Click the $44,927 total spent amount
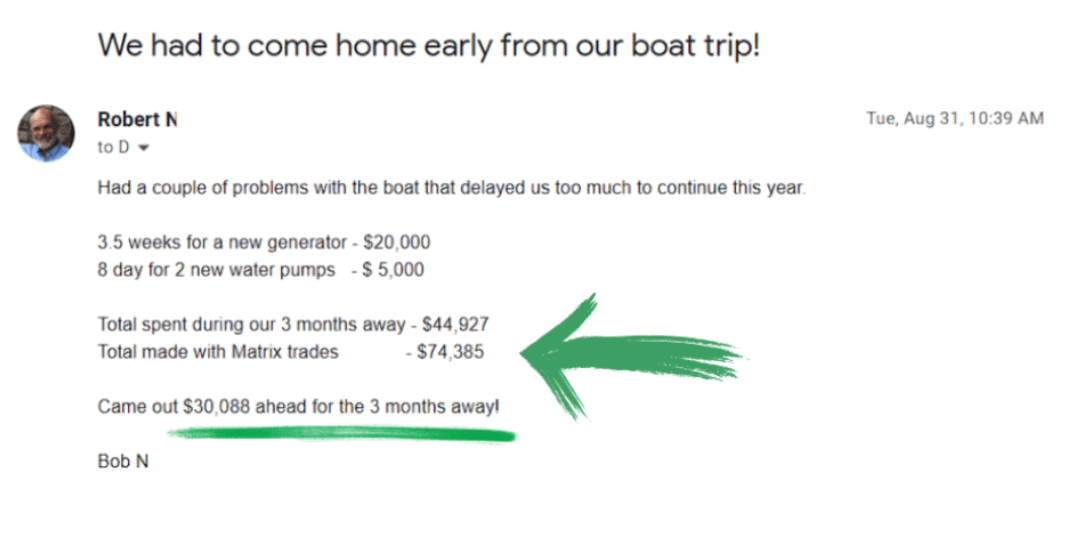Screen dimensions: 1088x560 [455, 324]
